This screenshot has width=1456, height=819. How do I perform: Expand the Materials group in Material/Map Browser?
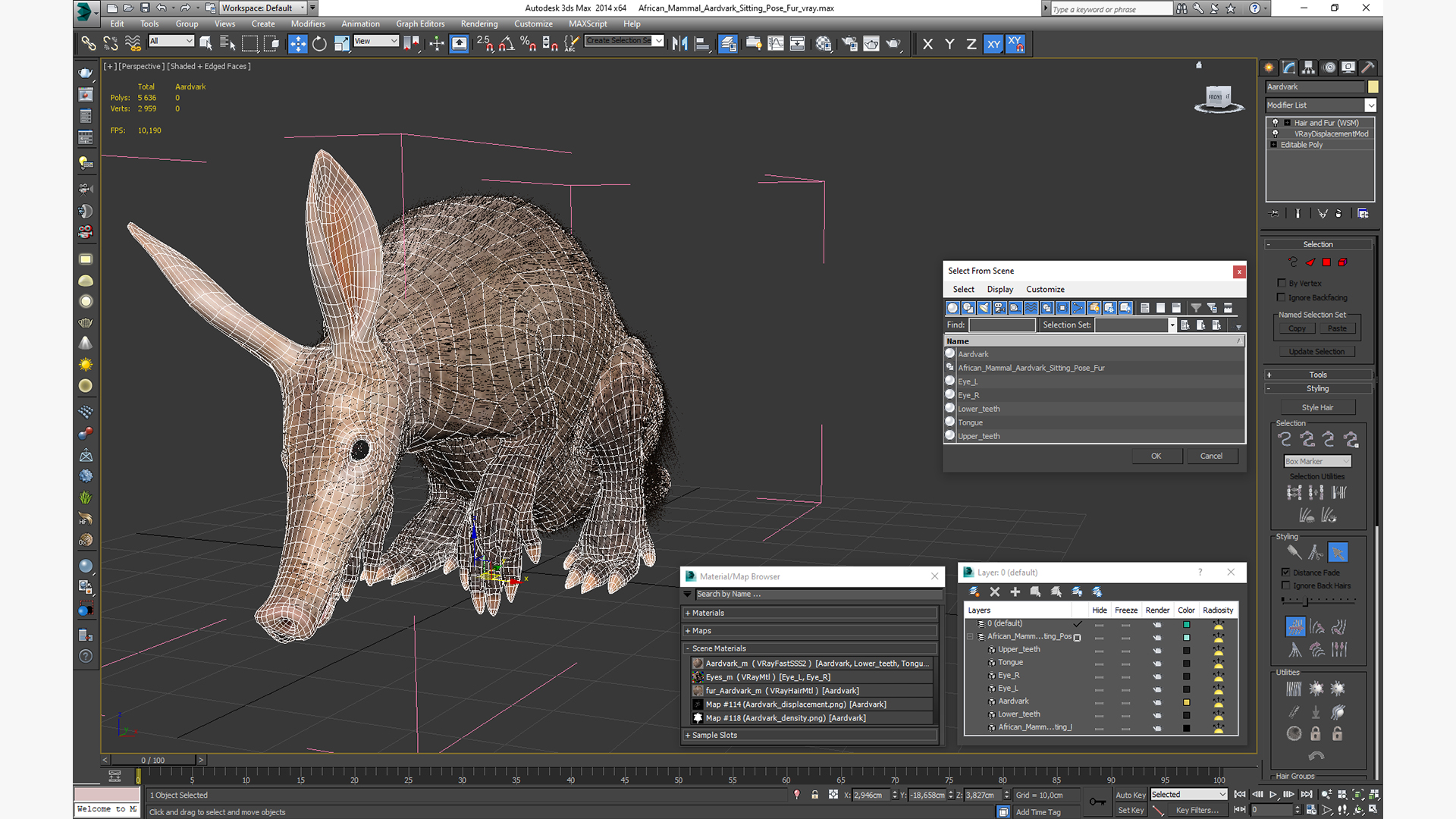pyautogui.click(x=810, y=613)
